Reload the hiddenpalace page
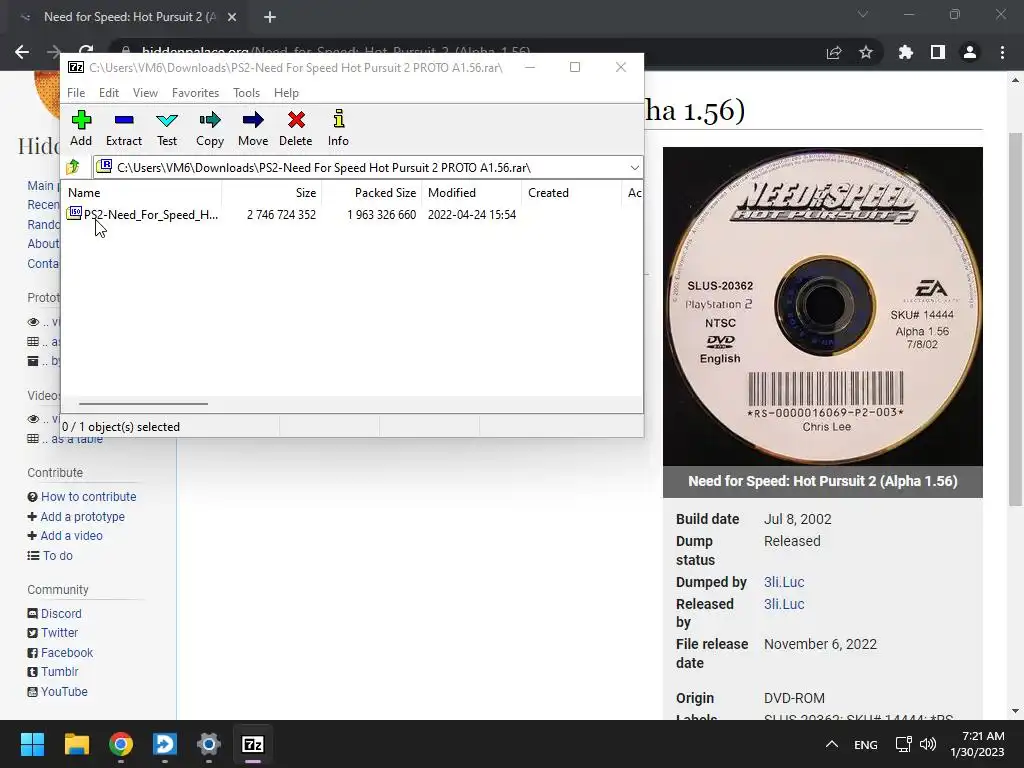The image size is (1024, 768). 86,49
